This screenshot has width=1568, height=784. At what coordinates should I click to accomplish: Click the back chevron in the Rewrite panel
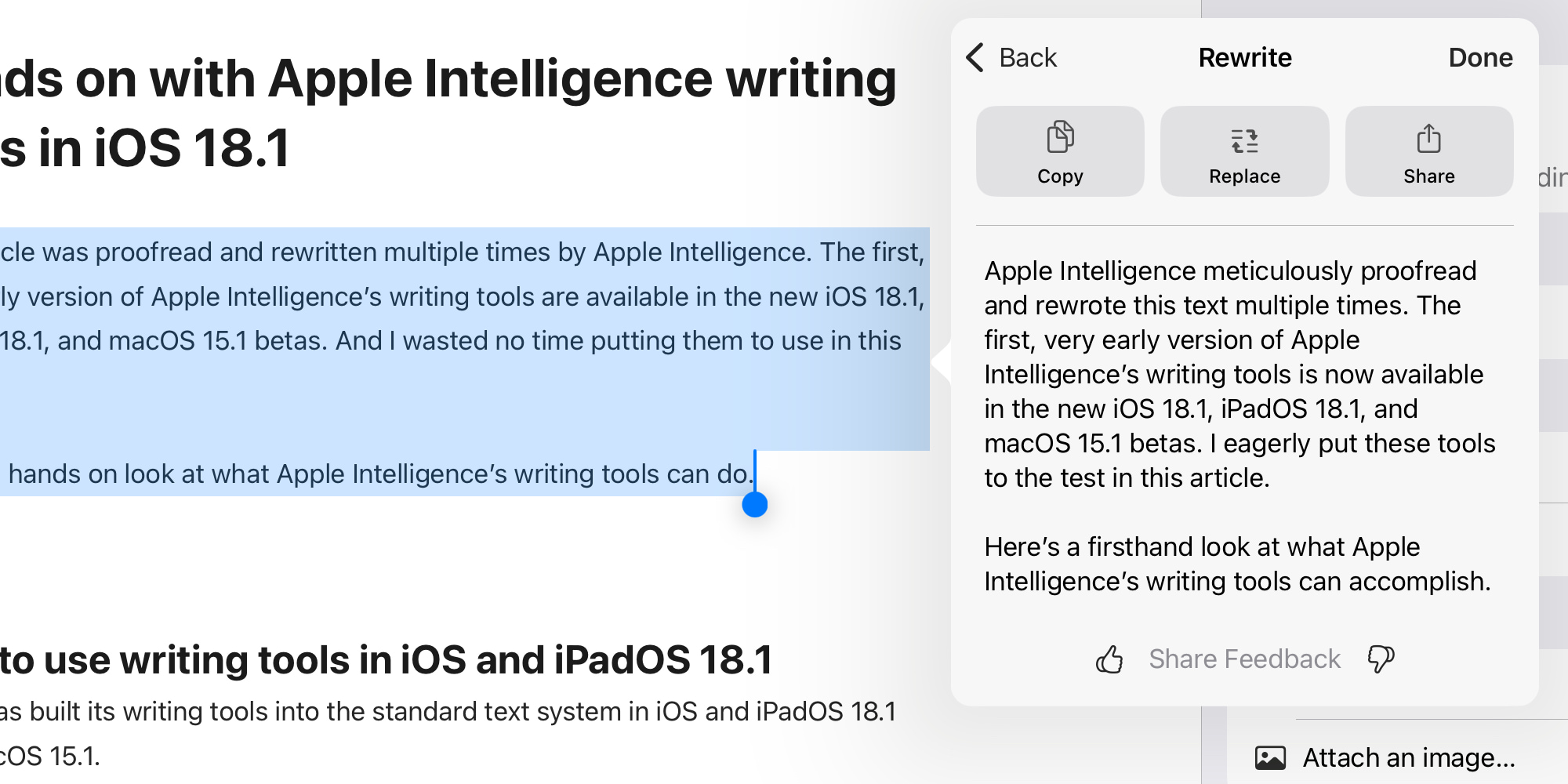pos(975,57)
